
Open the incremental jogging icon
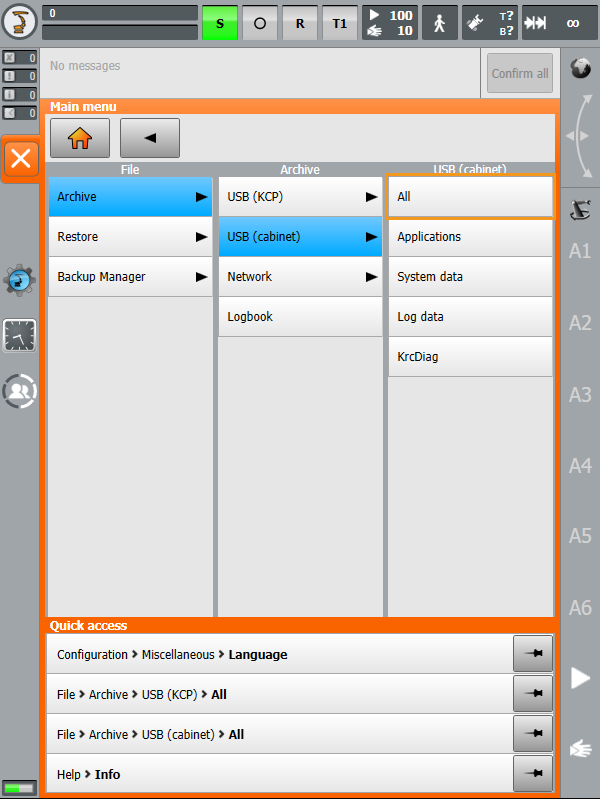pyautogui.click(x=536, y=23)
